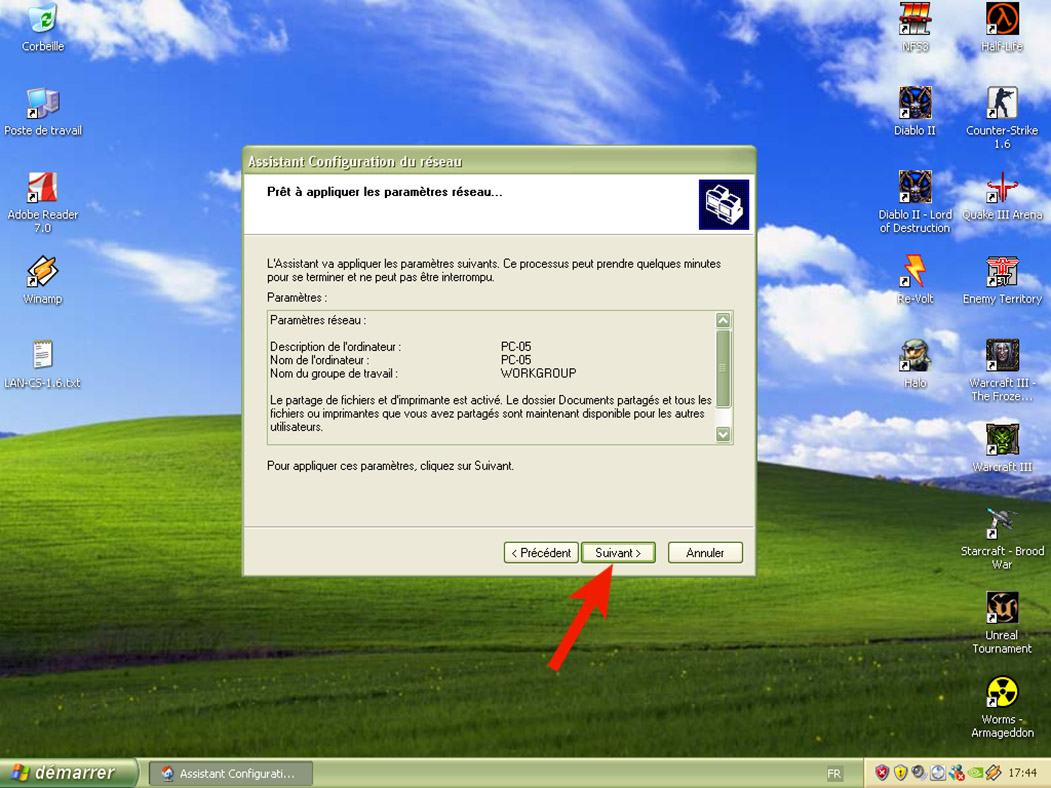Start the Unreal Tournament shortcut

pyautogui.click(x=1001, y=608)
